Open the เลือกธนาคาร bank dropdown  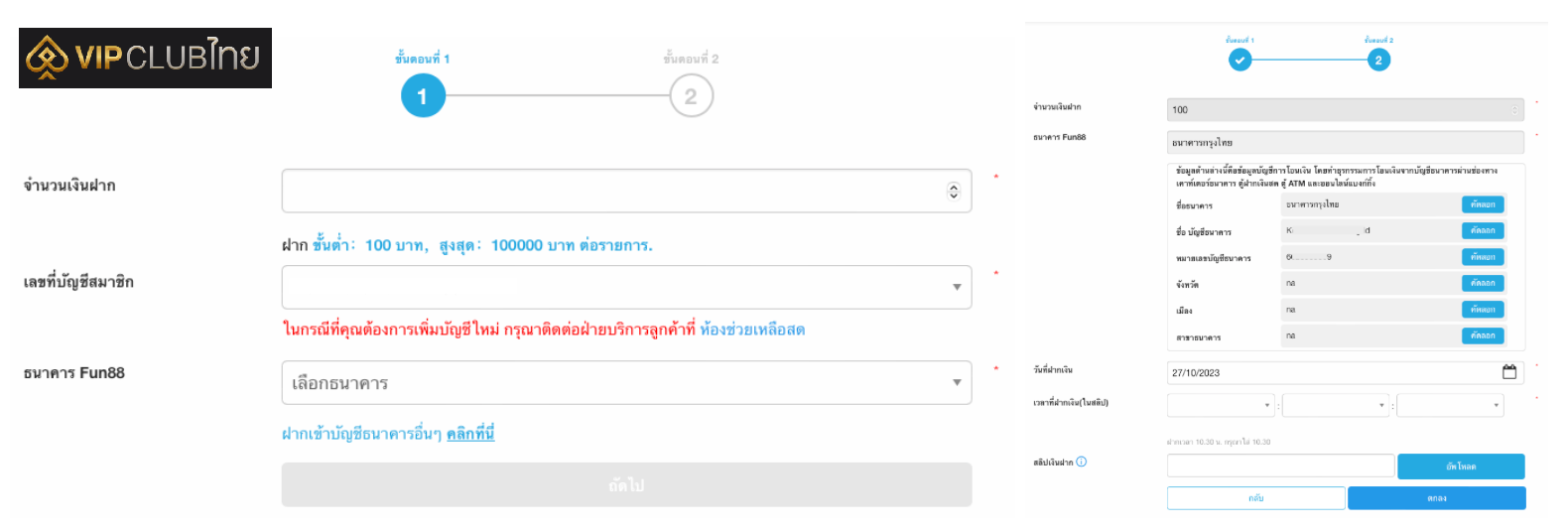tap(626, 382)
